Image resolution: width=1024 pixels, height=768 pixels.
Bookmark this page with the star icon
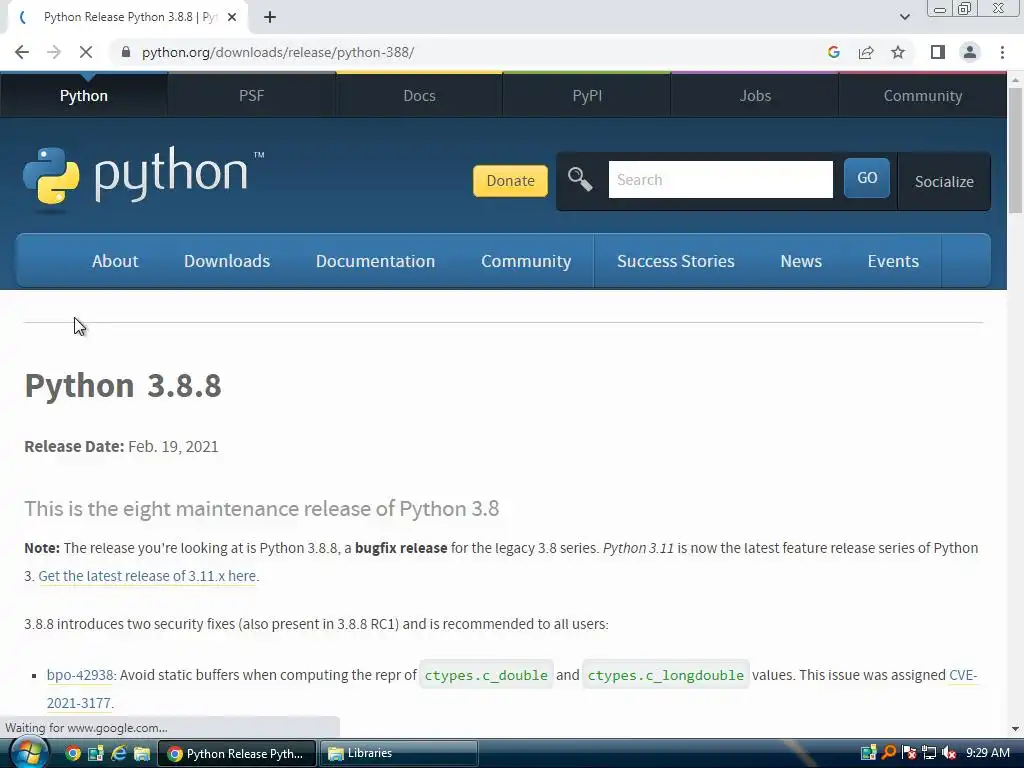(898, 52)
